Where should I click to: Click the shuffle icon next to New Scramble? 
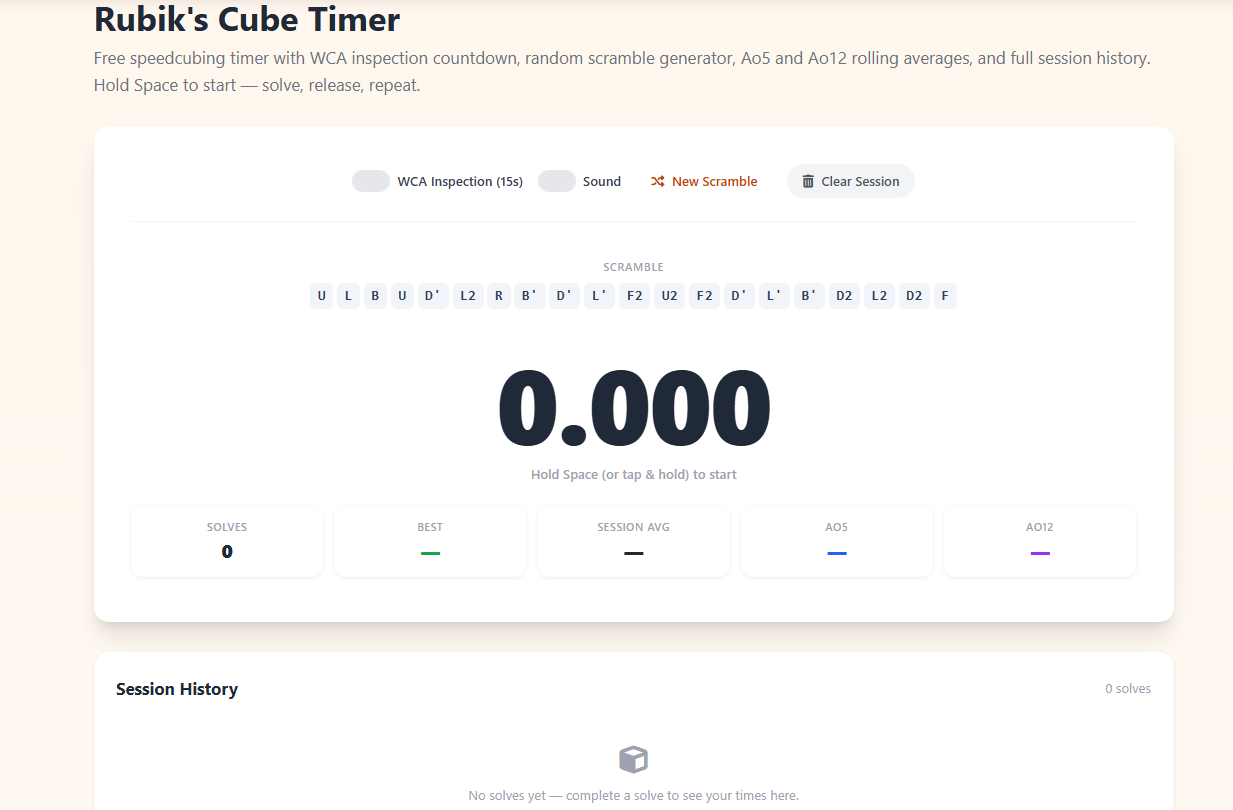click(x=658, y=181)
